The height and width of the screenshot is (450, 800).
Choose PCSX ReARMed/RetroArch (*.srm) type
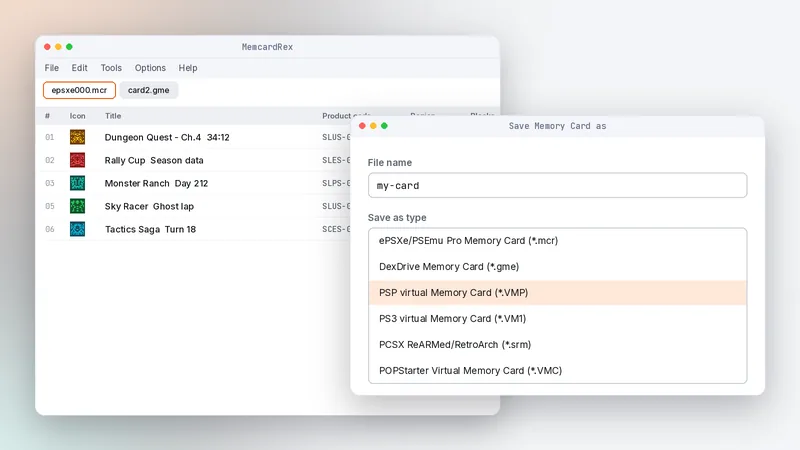[x=557, y=344]
